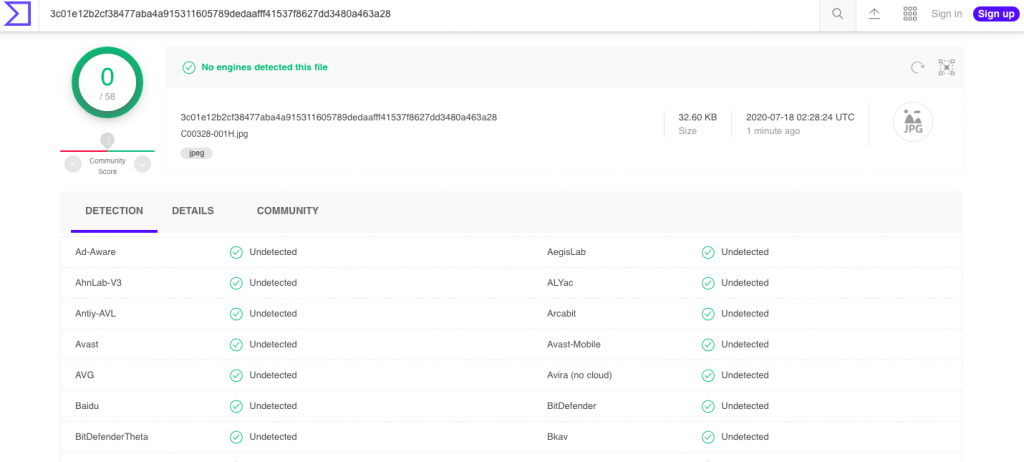Select the Antiy-AVL undetected check icon
The width and height of the screenshot is (1024, 462).
pos(236,314)
